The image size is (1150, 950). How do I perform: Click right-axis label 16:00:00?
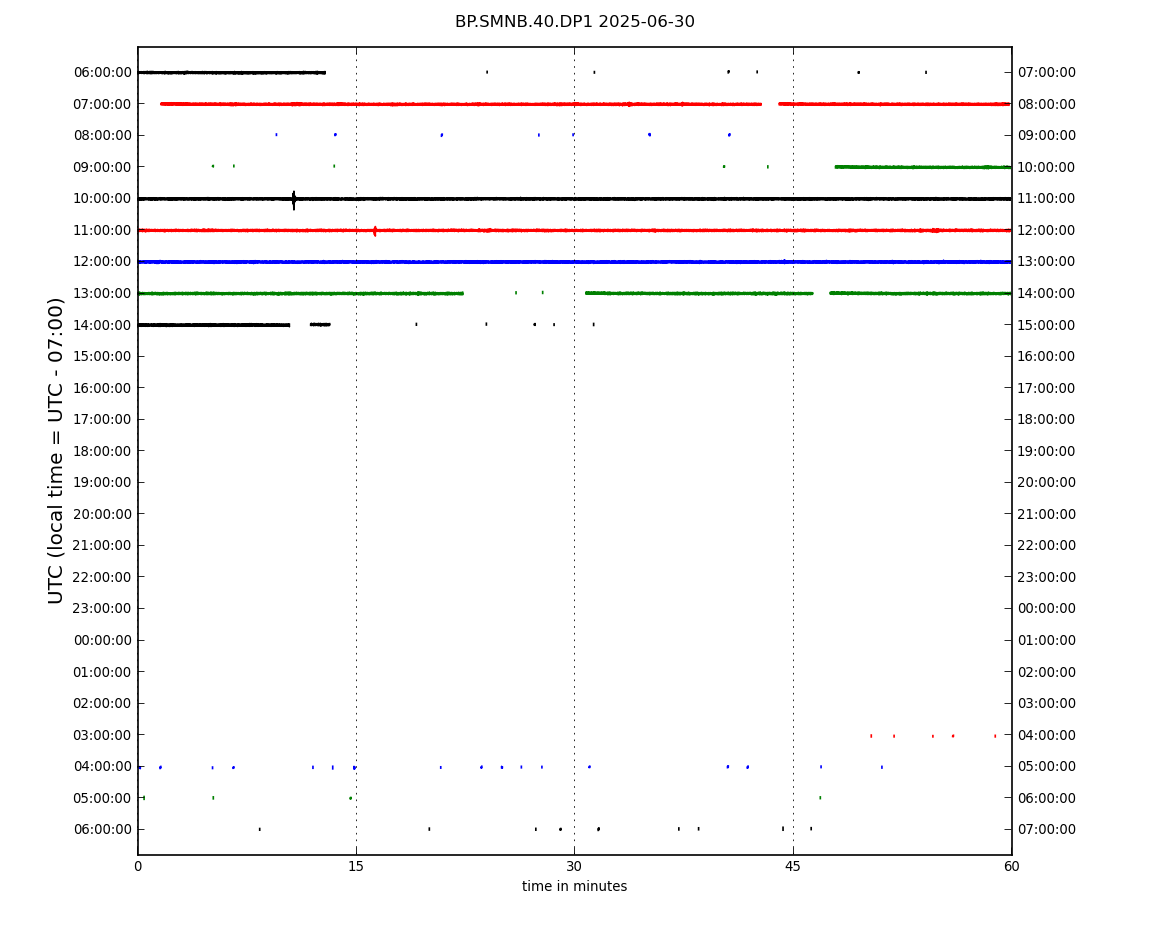(1047, 356)
